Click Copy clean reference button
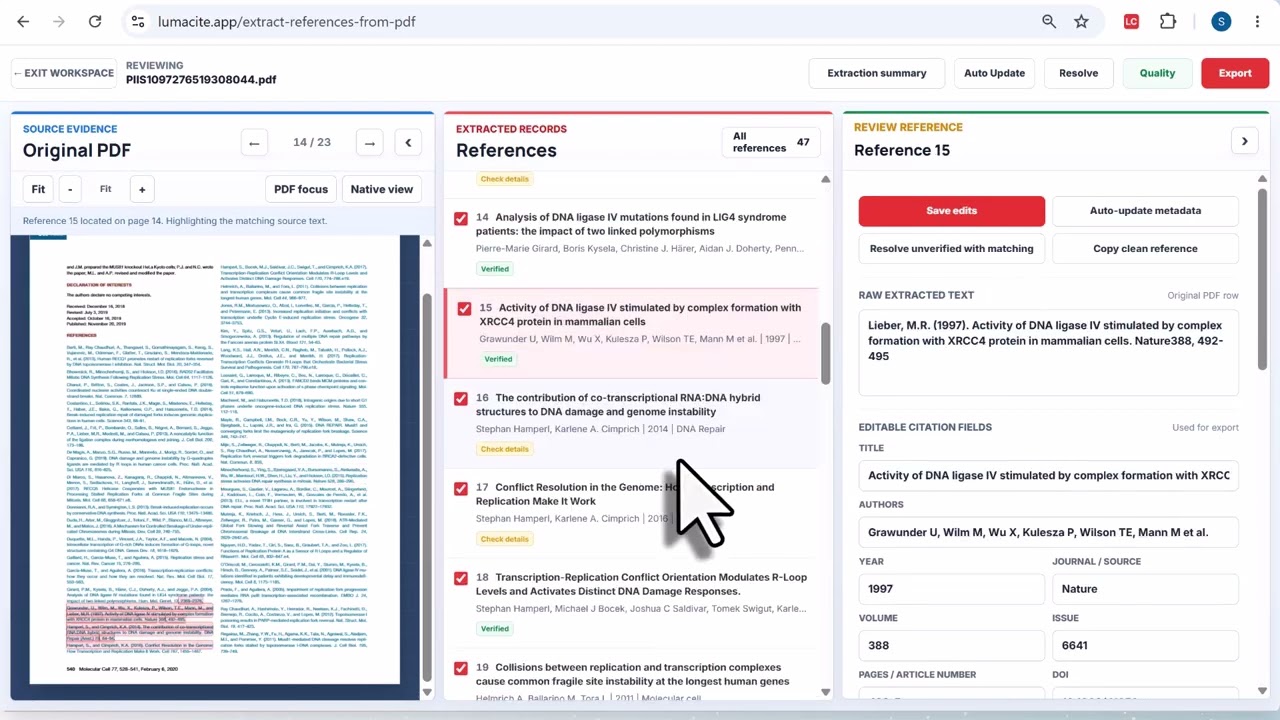The height and width of the screenshot is (720, 1280). pos(1145,249)
